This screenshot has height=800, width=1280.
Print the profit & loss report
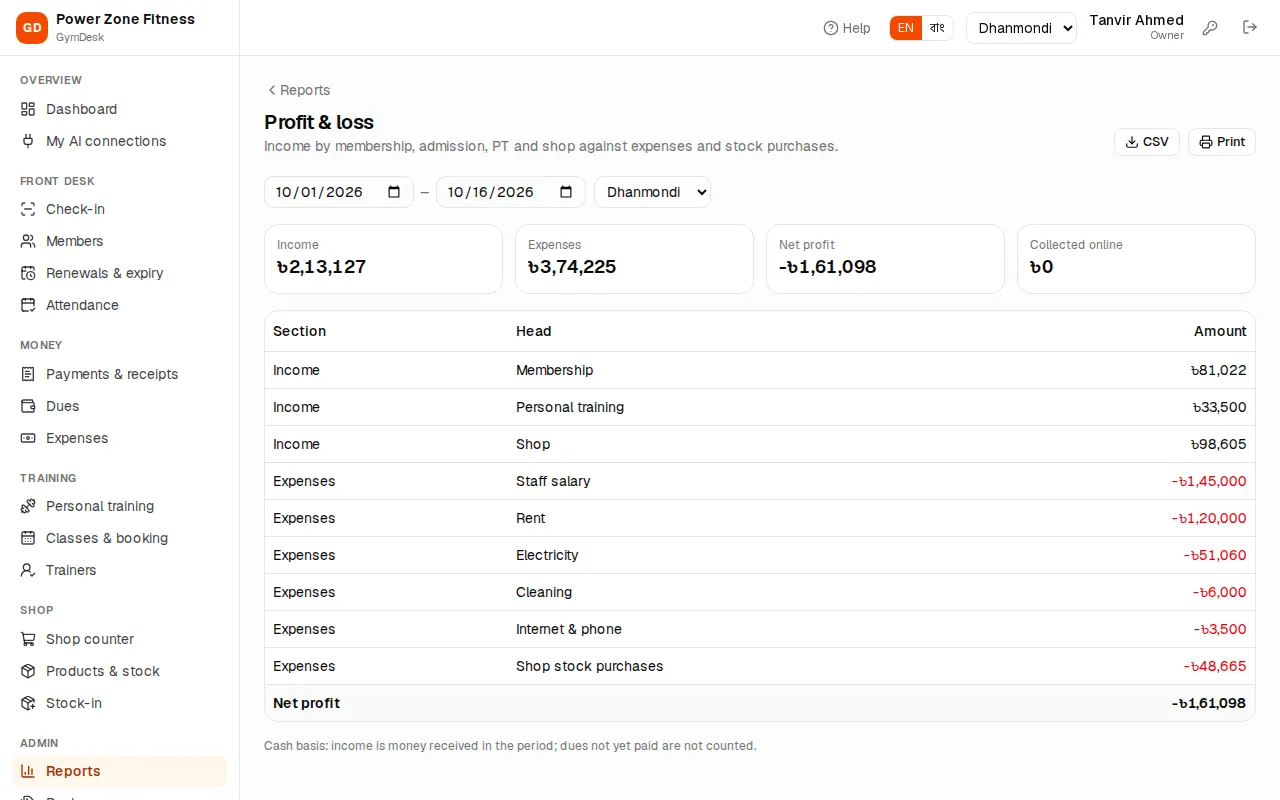click(x=1221, y=142)
